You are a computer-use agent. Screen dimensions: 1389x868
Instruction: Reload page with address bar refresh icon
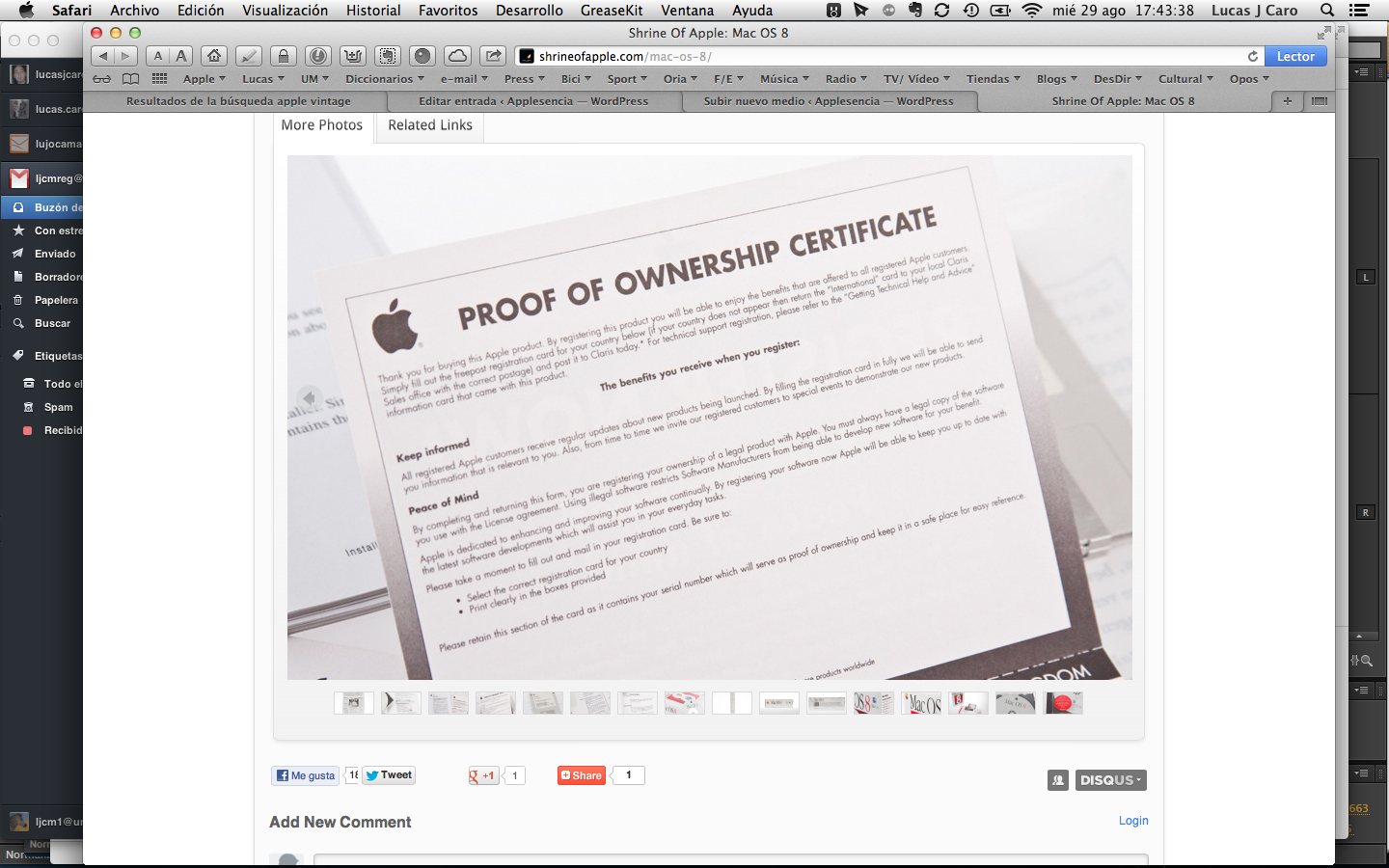[x=1252, y=57]
